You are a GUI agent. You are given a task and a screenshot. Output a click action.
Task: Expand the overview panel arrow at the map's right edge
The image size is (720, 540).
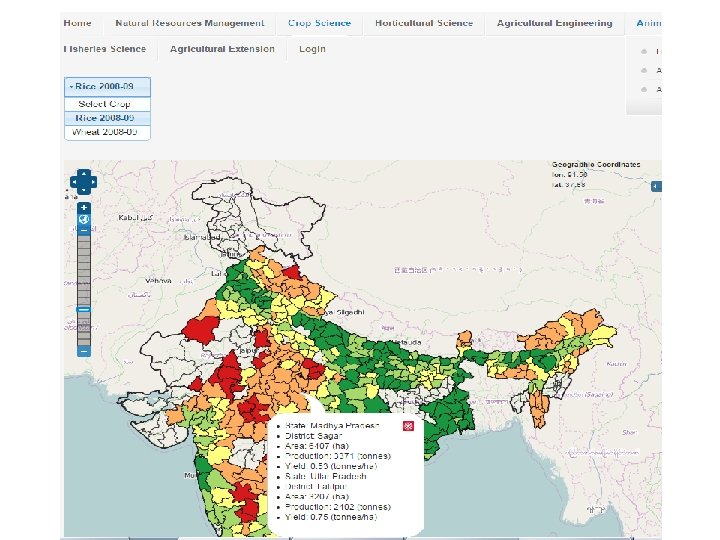657,186
